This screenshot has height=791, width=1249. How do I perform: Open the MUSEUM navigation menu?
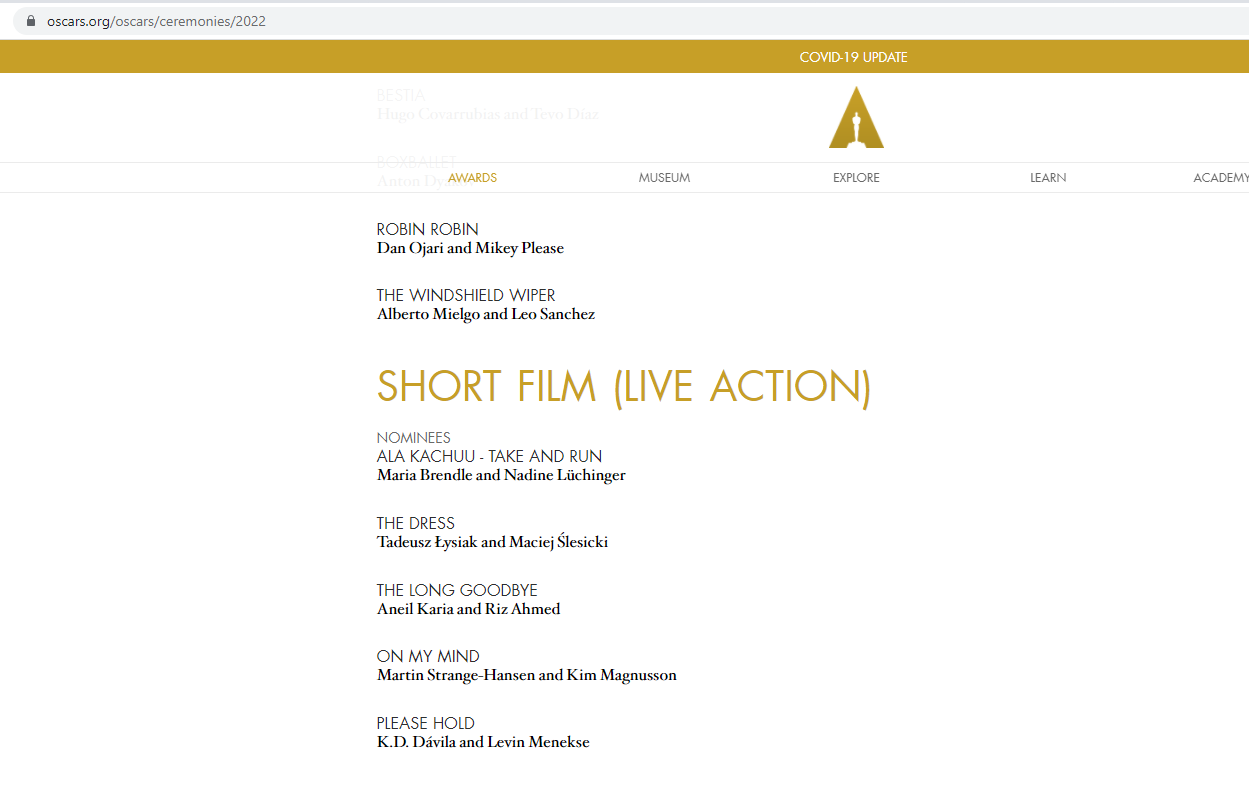[664, 178]
